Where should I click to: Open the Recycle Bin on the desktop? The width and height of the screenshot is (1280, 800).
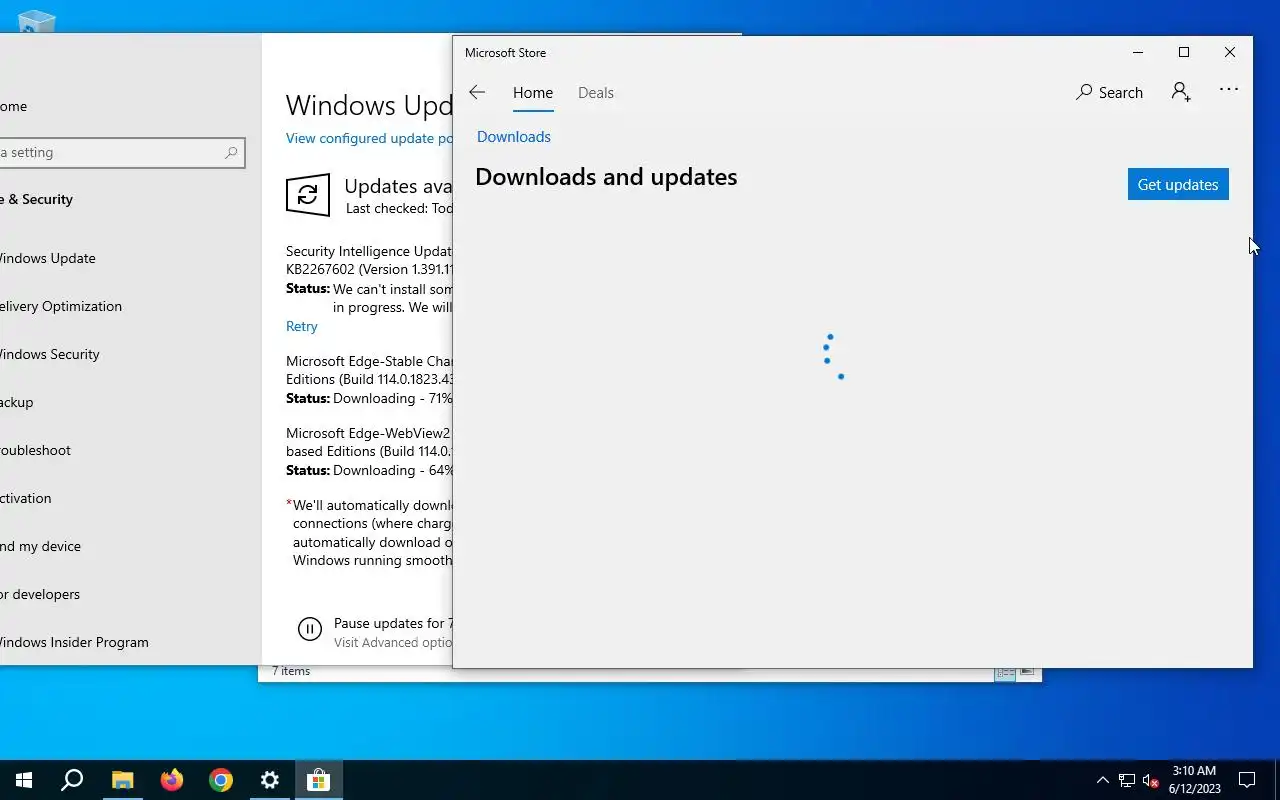click(x=36, y=20)
